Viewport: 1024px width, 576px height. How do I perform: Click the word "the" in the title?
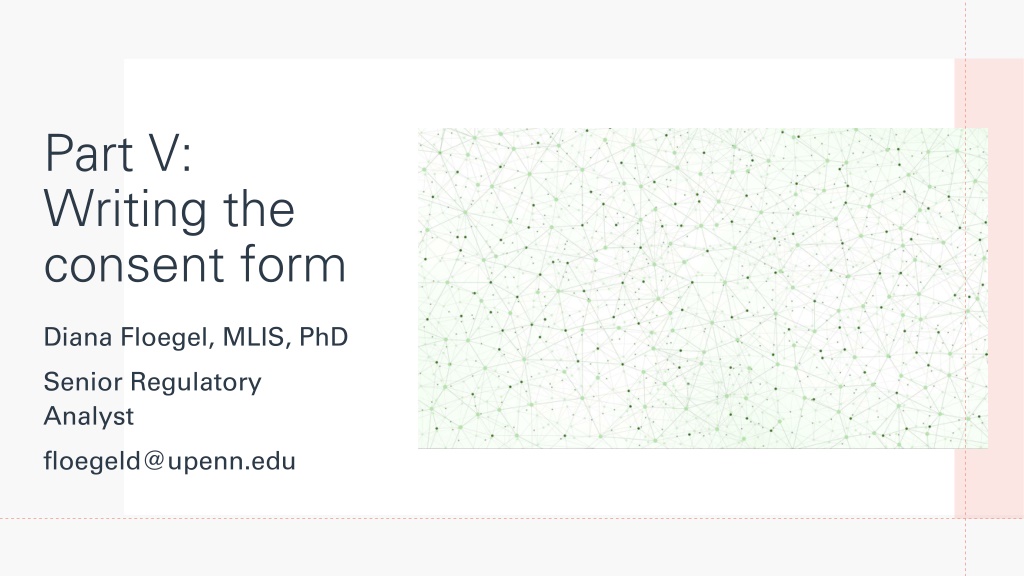pos(259,209)
